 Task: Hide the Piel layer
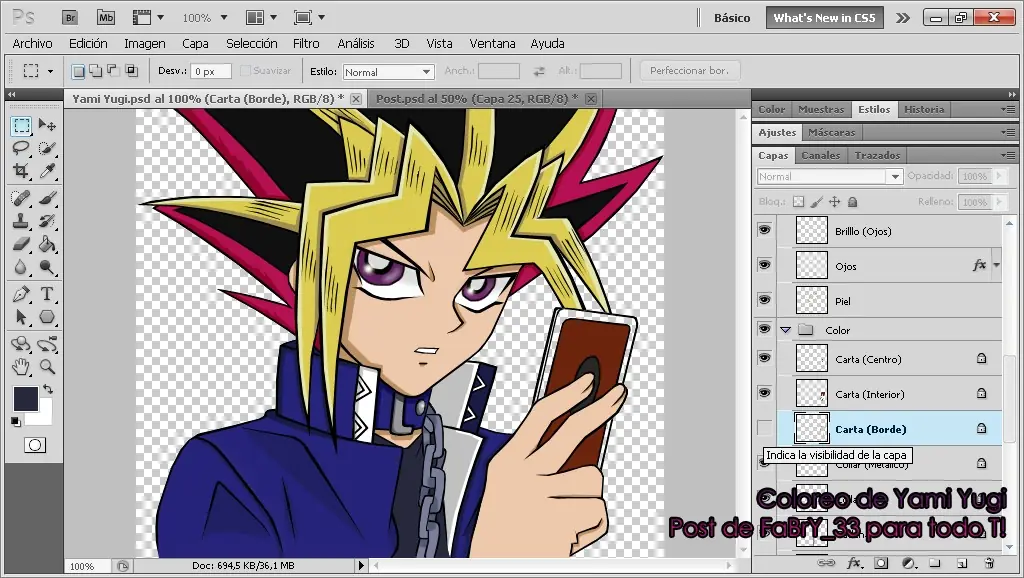coord(764,299)
